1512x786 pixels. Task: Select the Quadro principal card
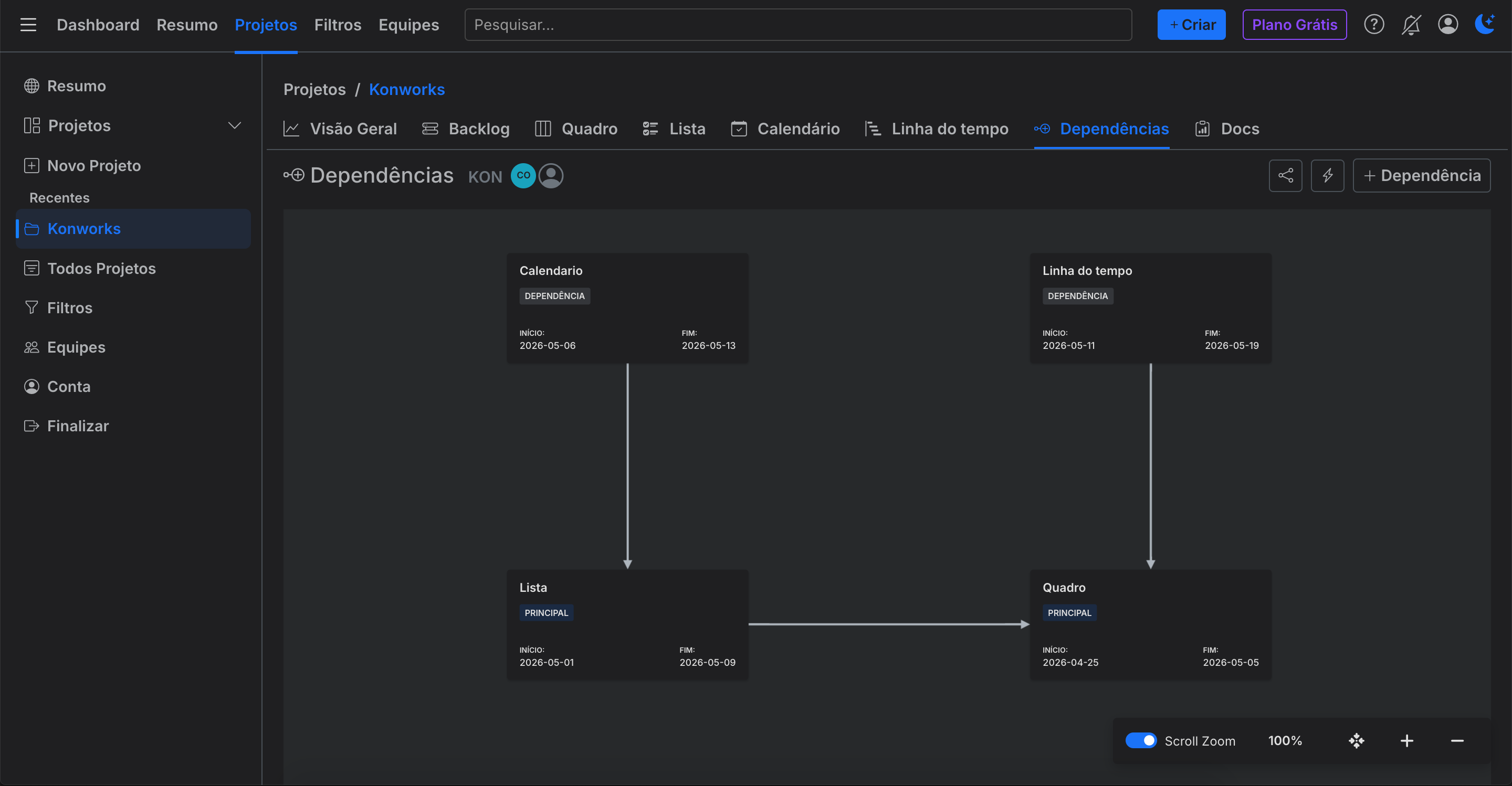point(1150,625)
